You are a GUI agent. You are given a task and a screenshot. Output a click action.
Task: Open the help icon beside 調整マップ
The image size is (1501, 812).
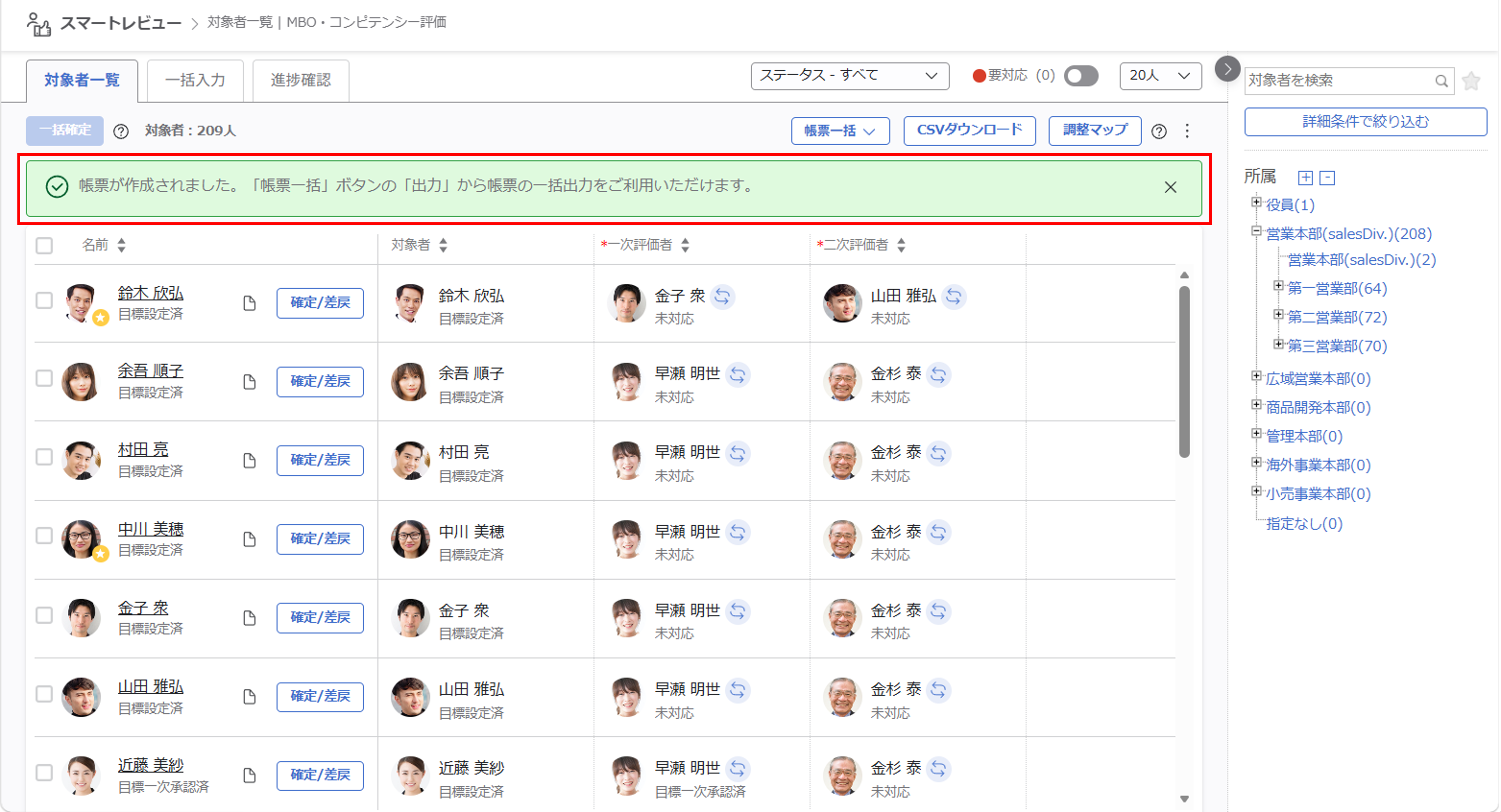(x=1158, y=131)
